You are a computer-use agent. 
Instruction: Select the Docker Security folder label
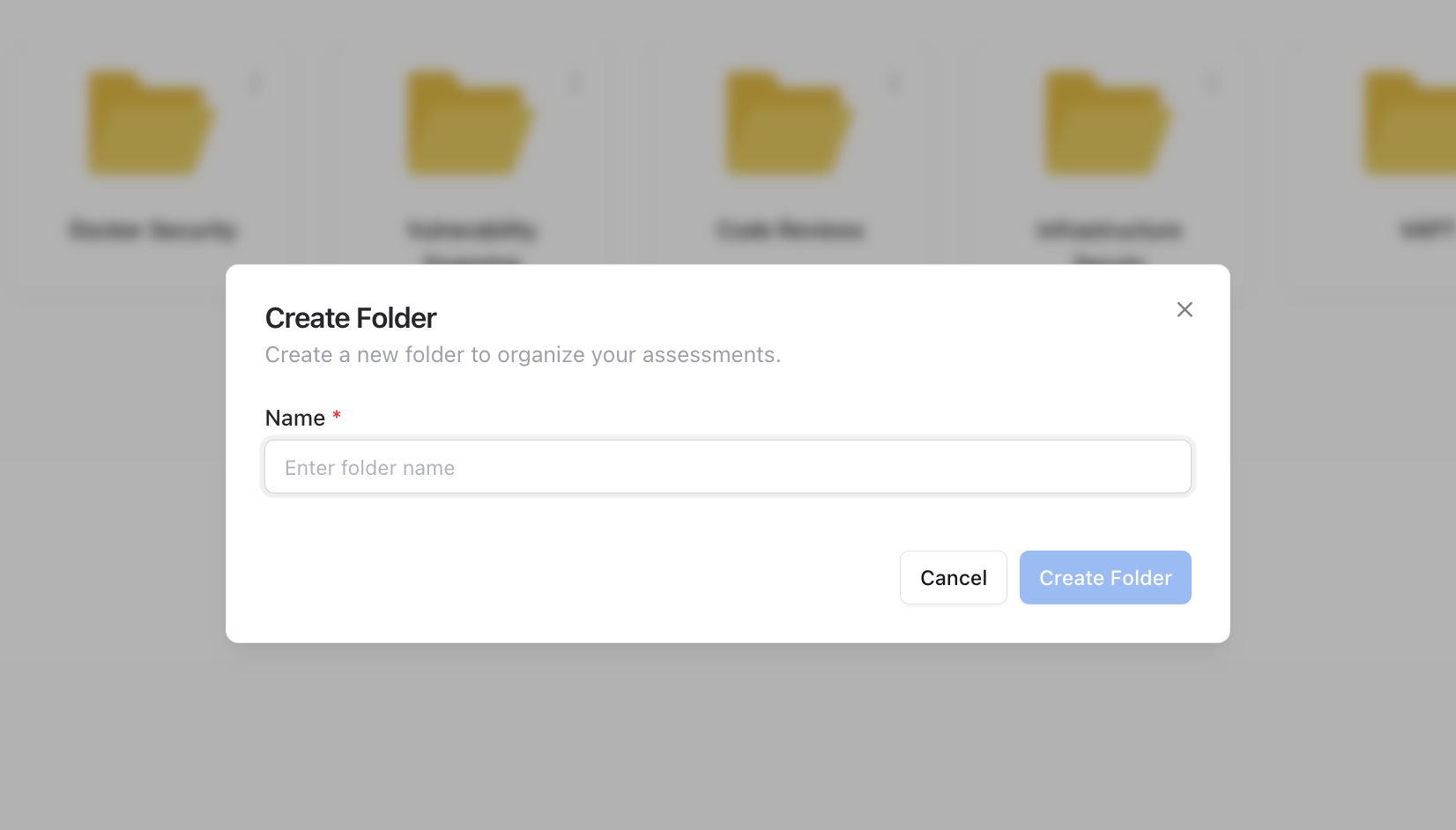point(152,230)
